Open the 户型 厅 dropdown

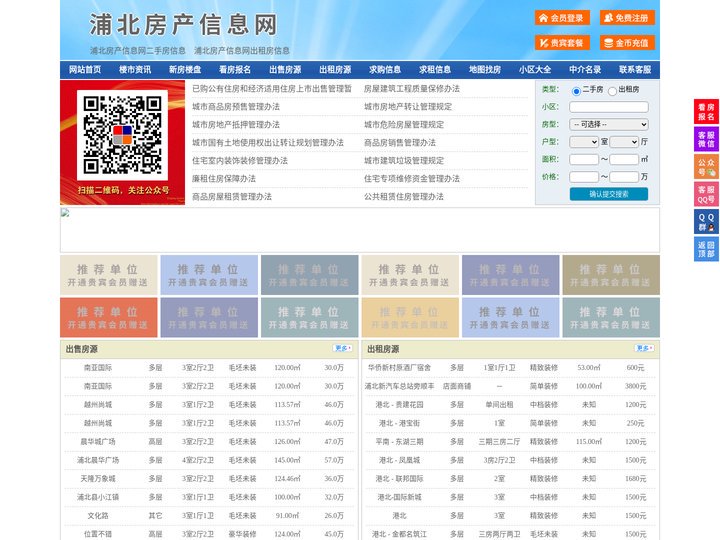pyautogui.click(x=624, y=142)
